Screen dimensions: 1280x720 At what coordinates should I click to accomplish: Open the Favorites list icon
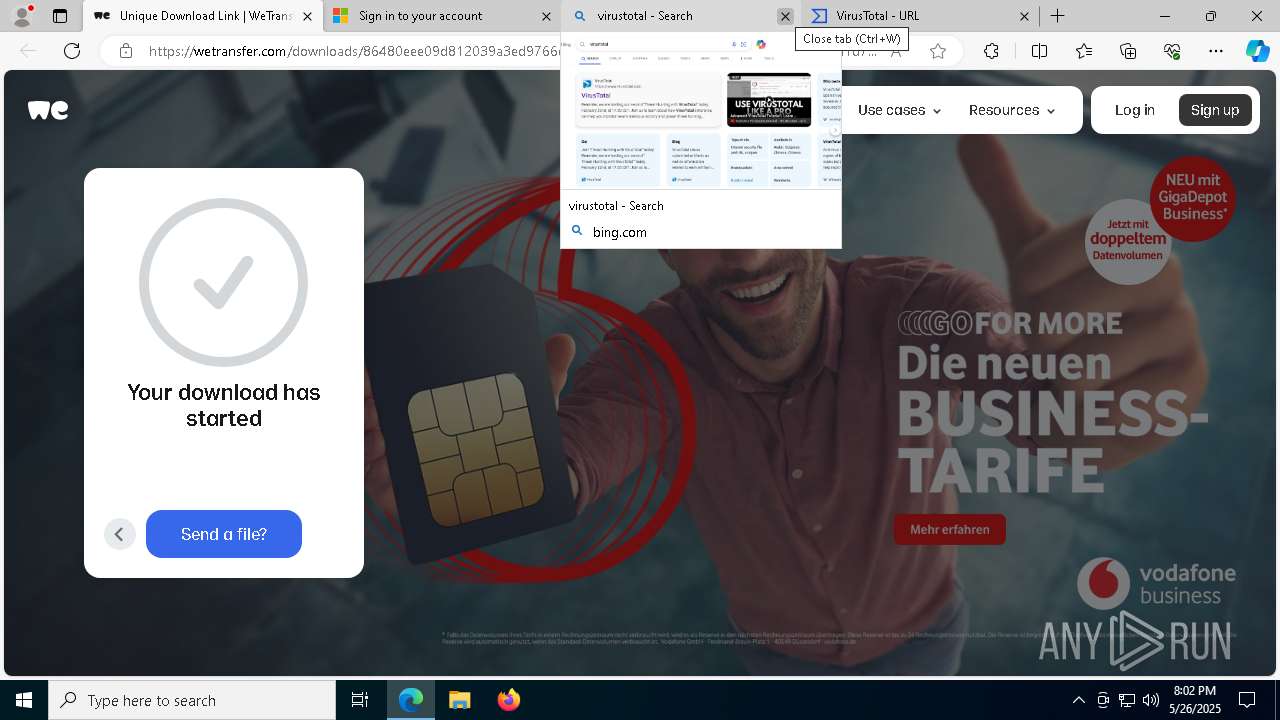click(1084, 51)
